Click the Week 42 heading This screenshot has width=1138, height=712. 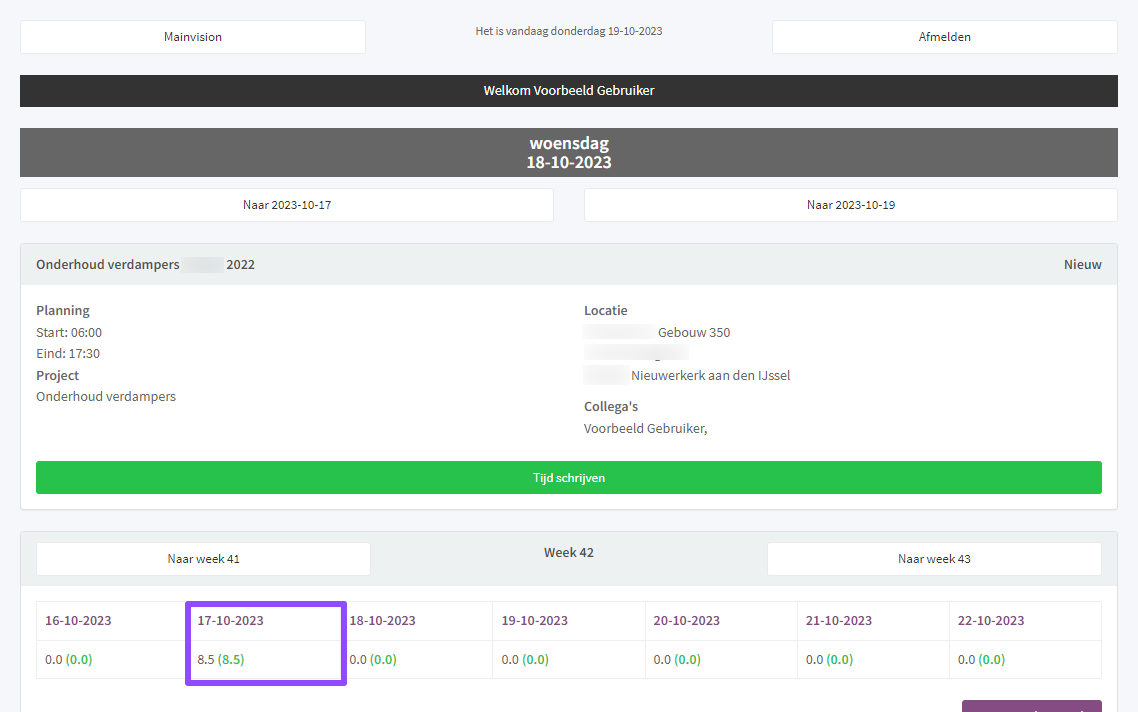(x=568, y=553)
